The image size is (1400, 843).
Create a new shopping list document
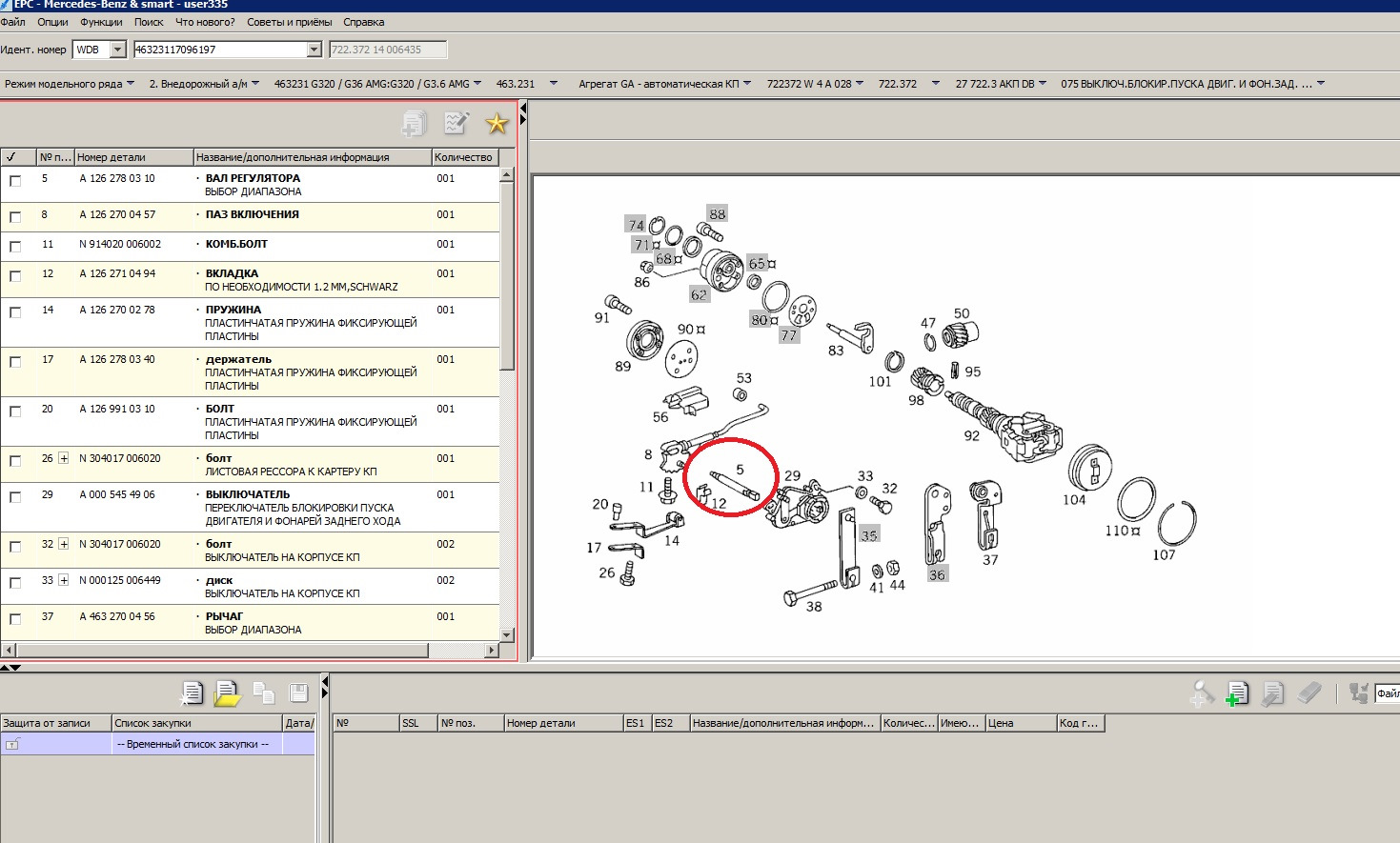pos(193,693)
